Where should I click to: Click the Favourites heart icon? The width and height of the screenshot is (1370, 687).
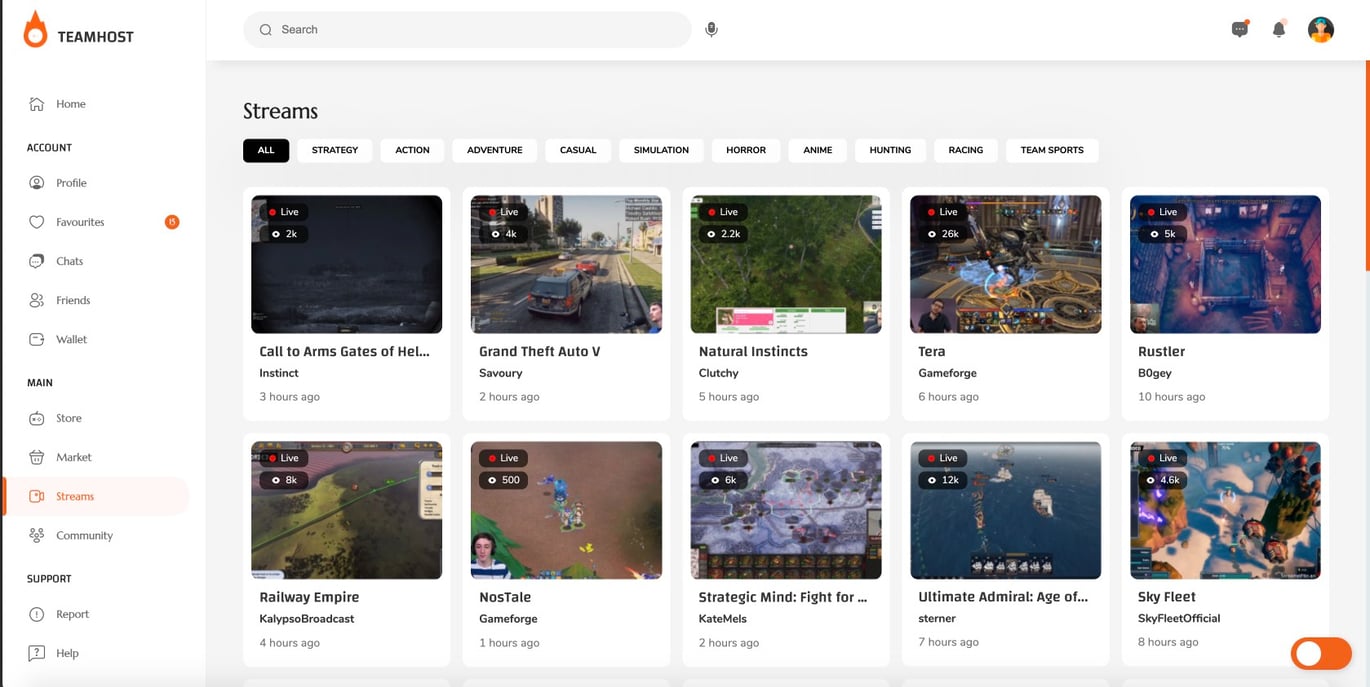point(37,222)
